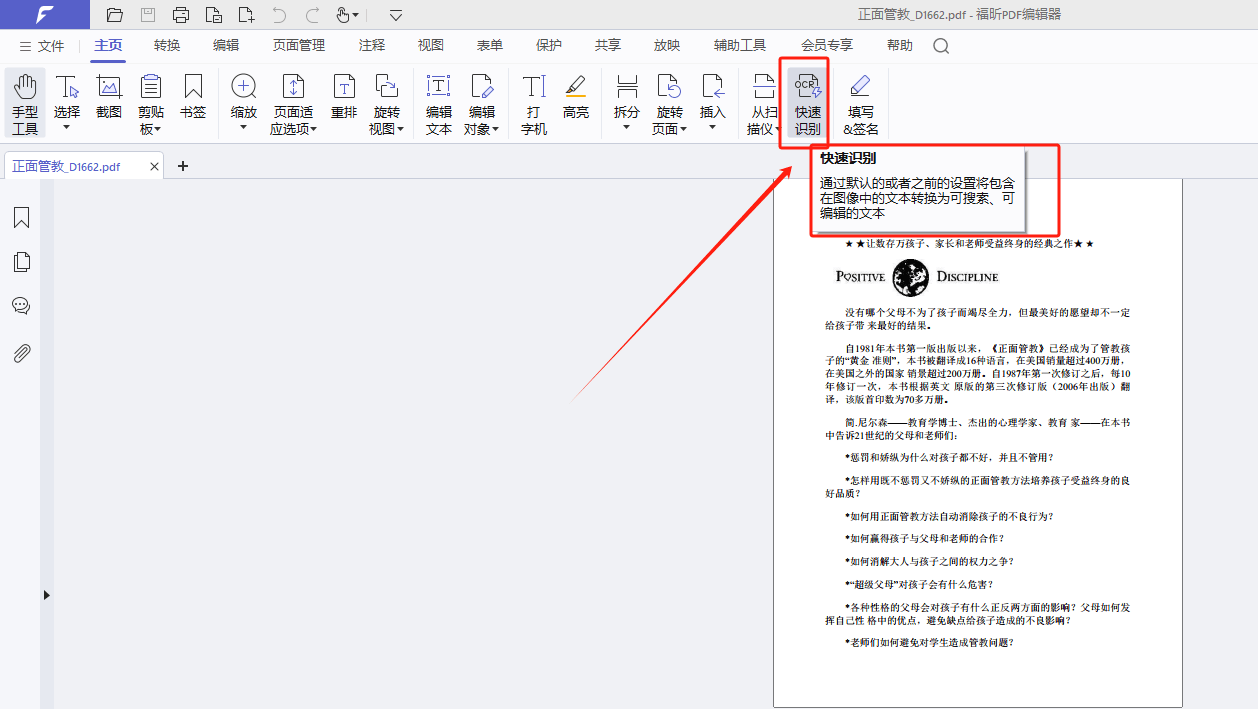1258x709 pixels.
Task: Click the Quick OCR (快速识别) icon
Action: [807, 103]
